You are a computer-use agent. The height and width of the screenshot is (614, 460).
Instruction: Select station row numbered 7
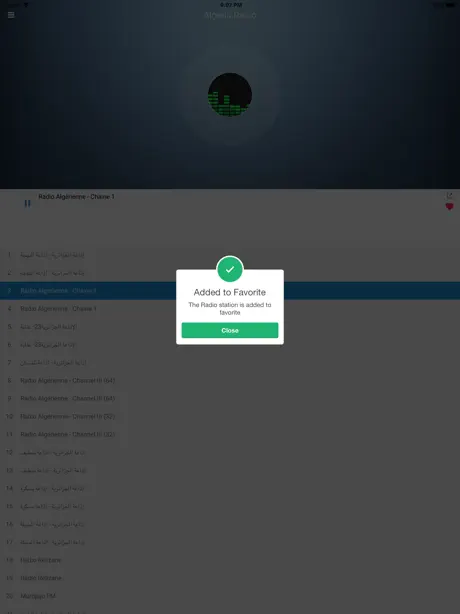[x=230, y=363]
